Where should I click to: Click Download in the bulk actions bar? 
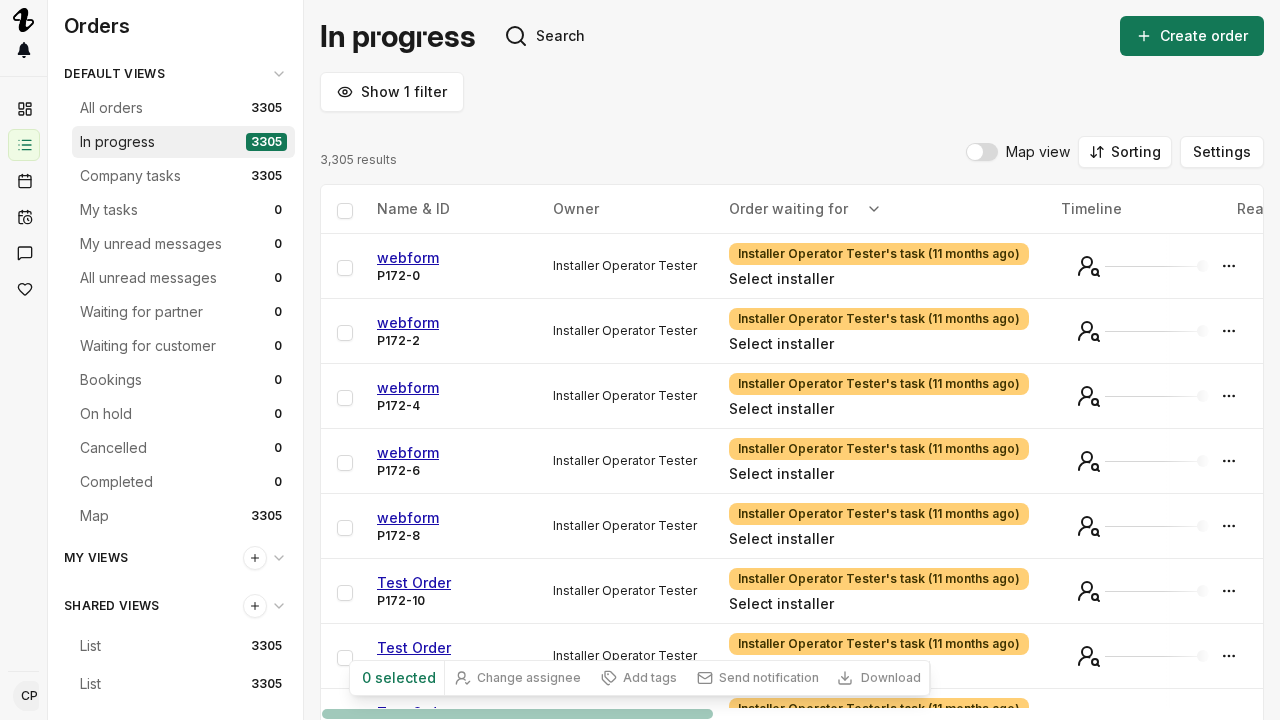(x=879, y=678)
